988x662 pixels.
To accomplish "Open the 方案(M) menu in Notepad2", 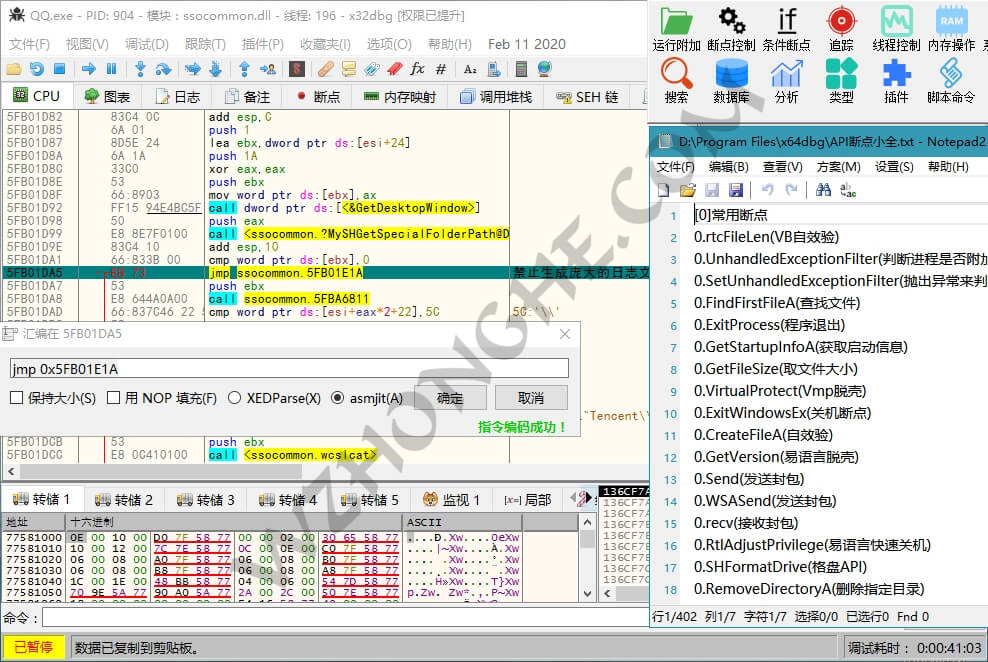I will (837, 166).
